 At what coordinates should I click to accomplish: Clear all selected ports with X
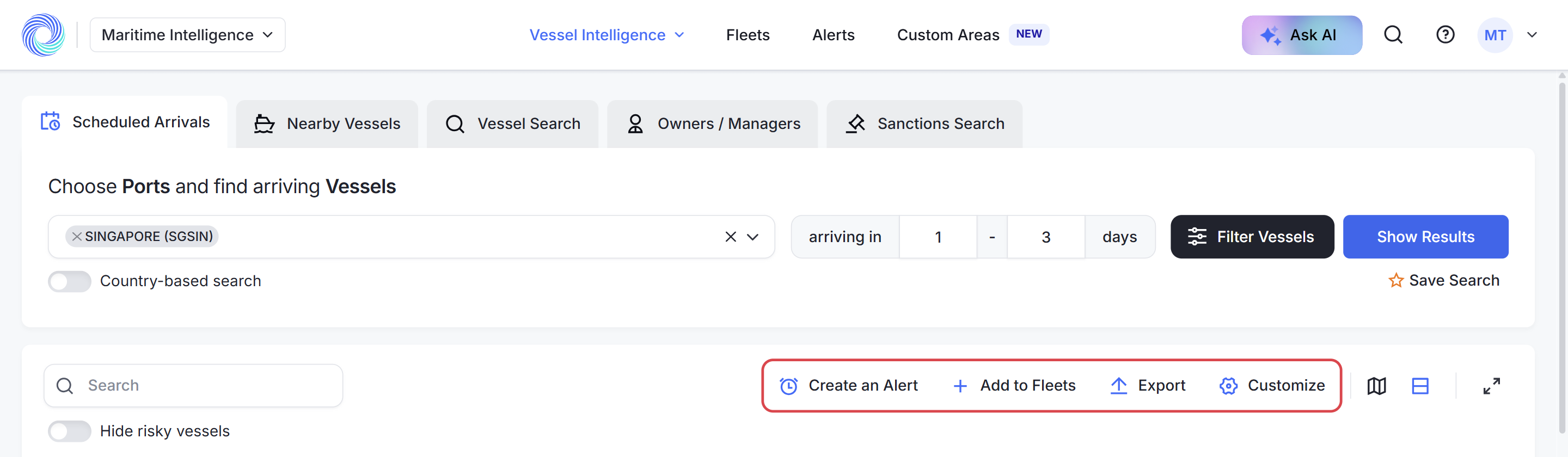731,237
